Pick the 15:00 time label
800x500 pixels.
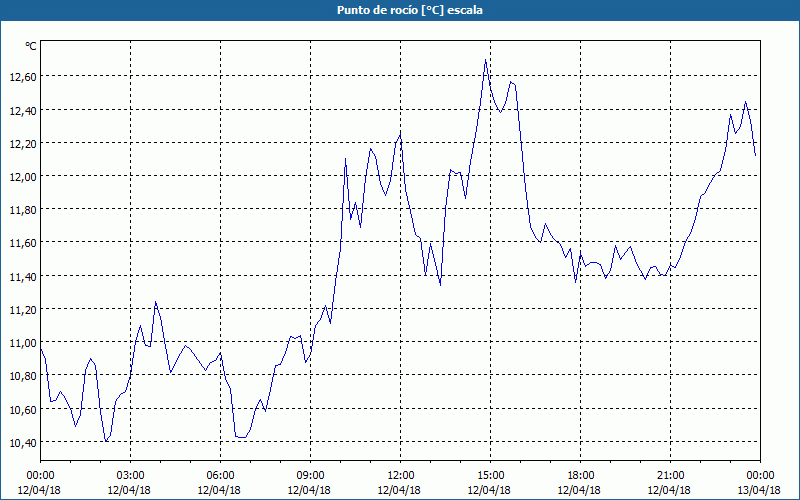490,476
